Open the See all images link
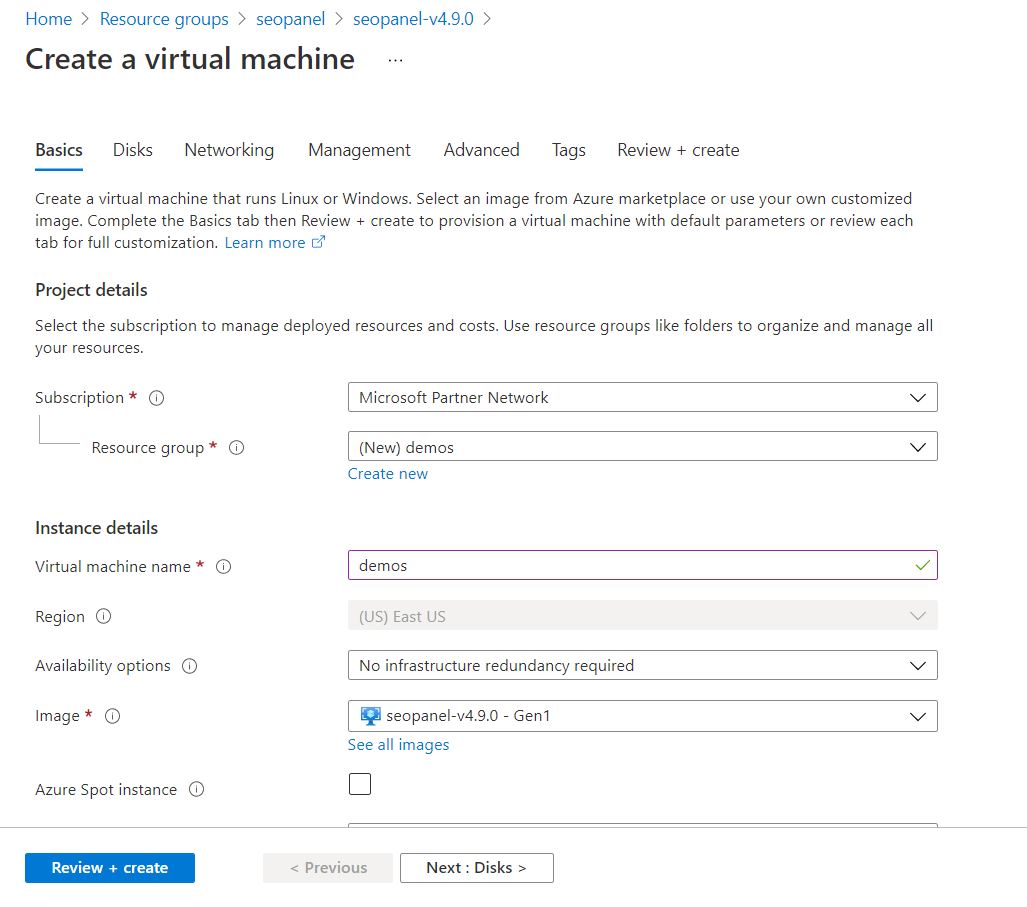The height and width of the screenshot is (907, 1027). 398,745
